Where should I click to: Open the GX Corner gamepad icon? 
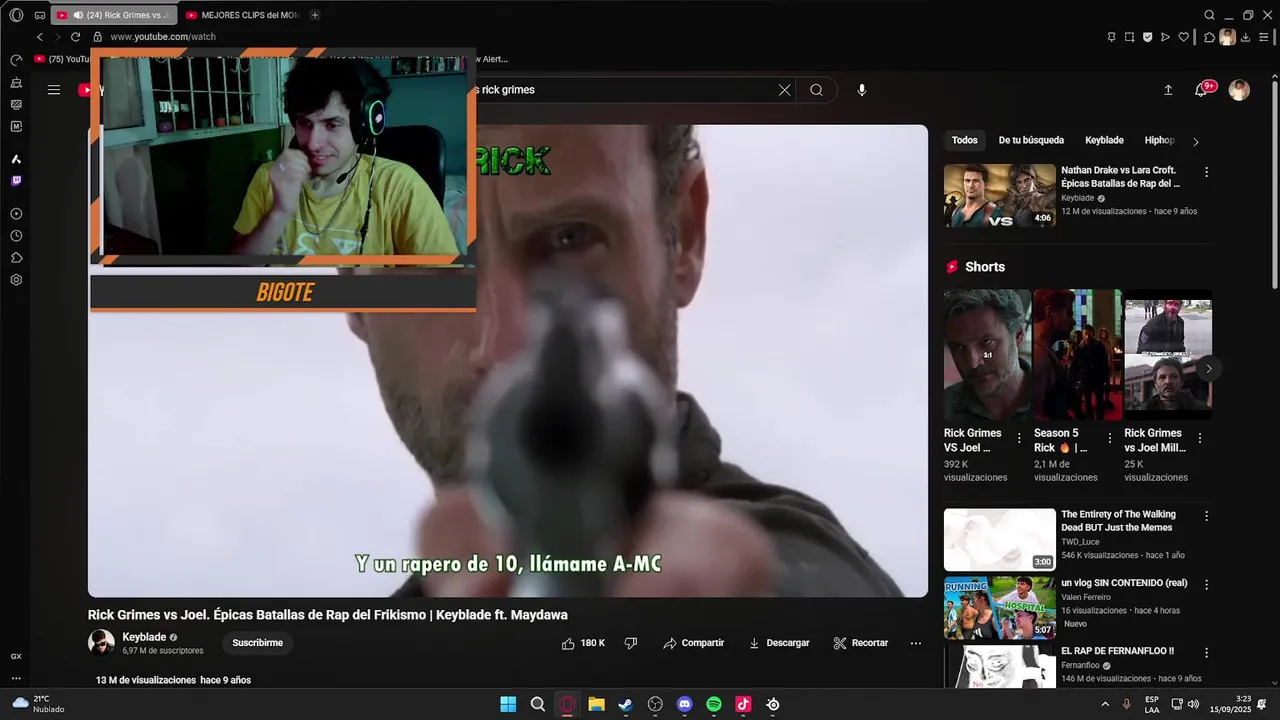(40, 15)
